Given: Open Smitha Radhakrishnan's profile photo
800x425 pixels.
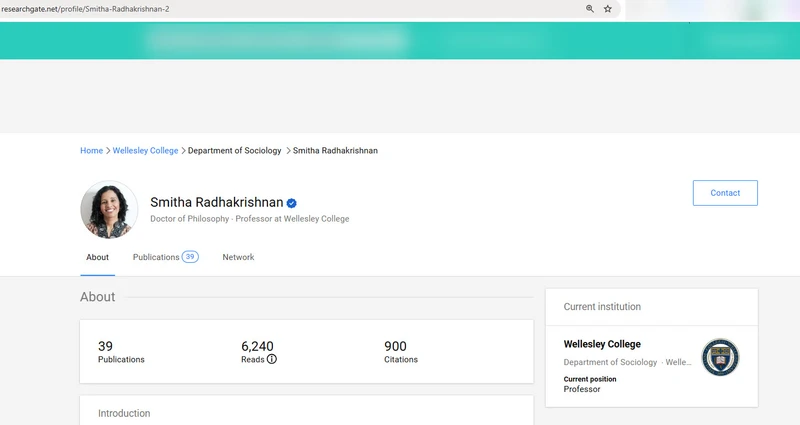Looking at the screenshot, I should coord(109,209).
